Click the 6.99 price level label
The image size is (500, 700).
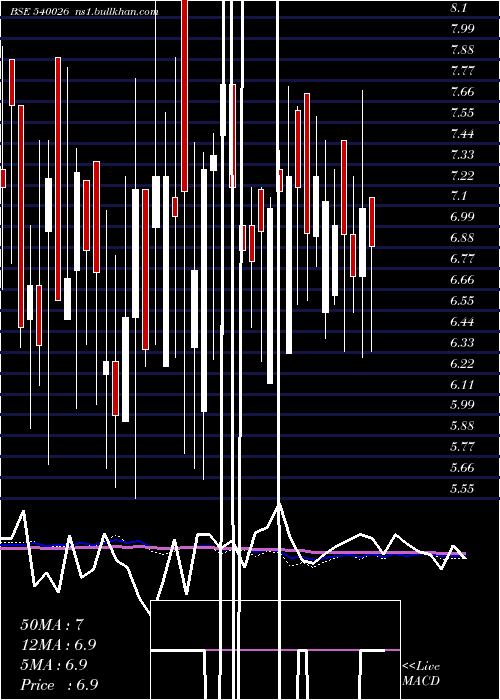[462, 217]
